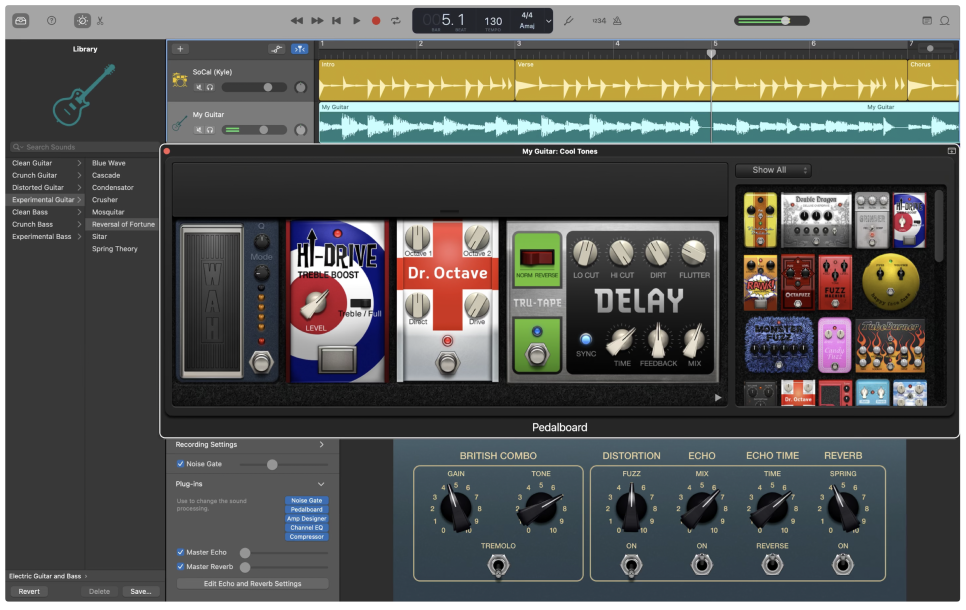Toggle the Tru-Tape Delay footswitch
This screenshot has width=966, height=610.
coord(537,355)
